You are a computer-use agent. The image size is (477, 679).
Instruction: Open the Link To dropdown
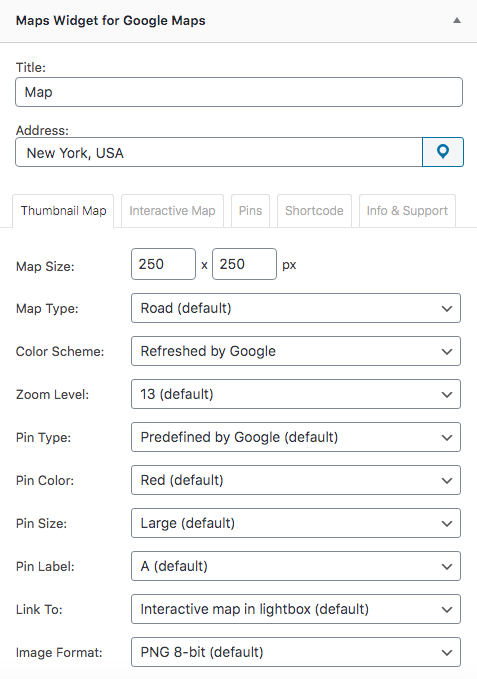point(296,609)
